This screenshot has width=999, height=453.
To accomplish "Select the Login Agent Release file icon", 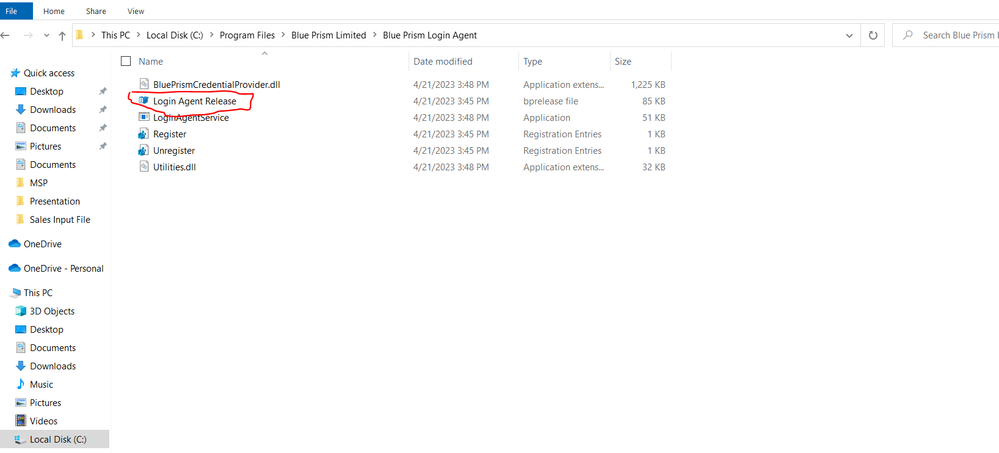I will pyautogui.click(x=144, y=101).
